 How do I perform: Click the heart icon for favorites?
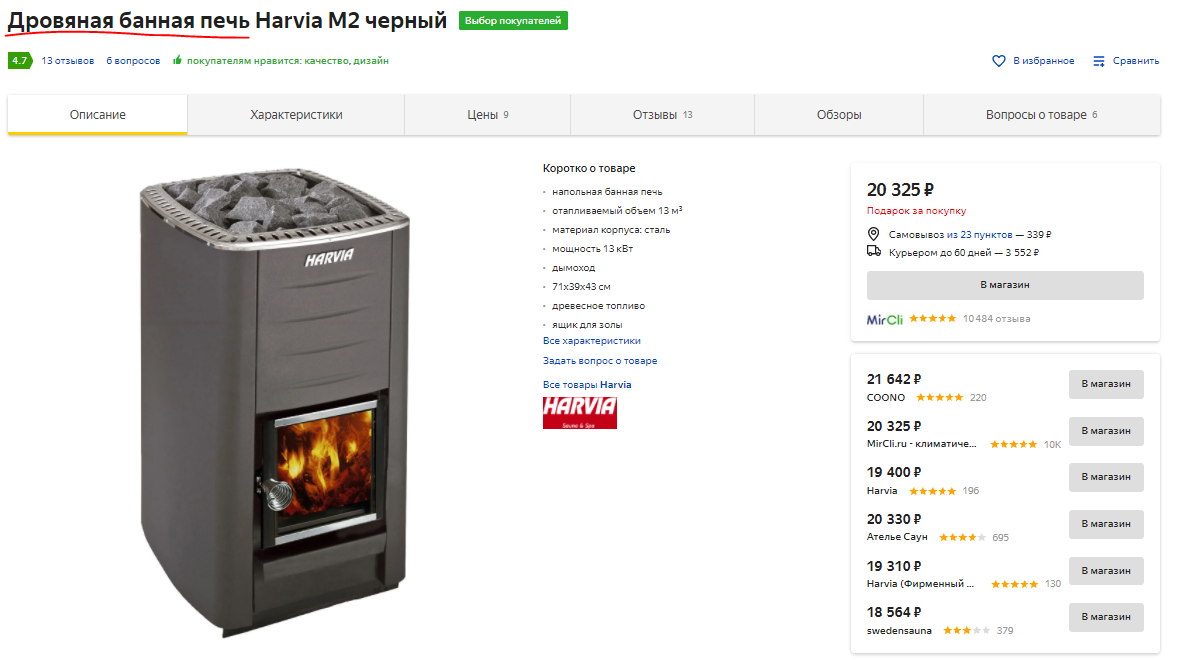coord(999,61)
